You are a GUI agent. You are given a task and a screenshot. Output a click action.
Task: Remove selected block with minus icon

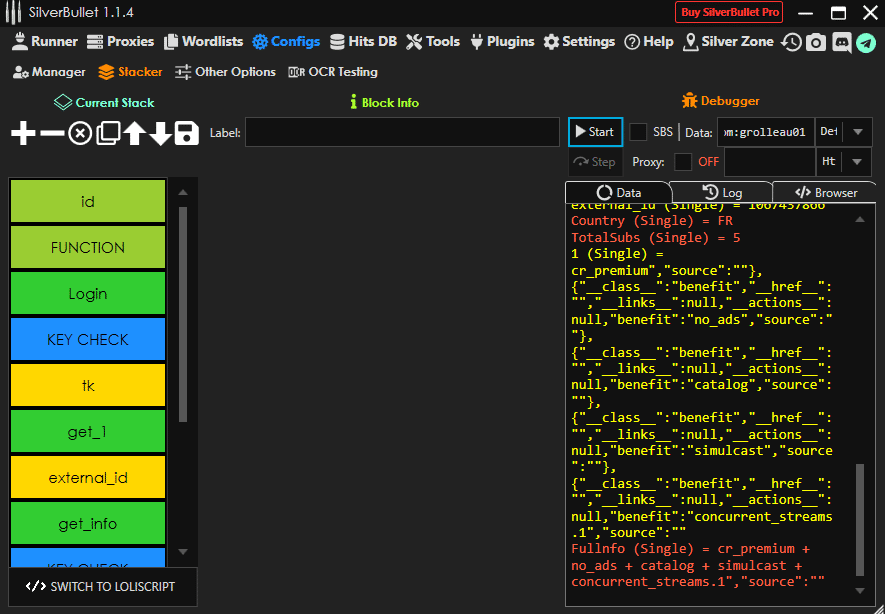(52, 133)
